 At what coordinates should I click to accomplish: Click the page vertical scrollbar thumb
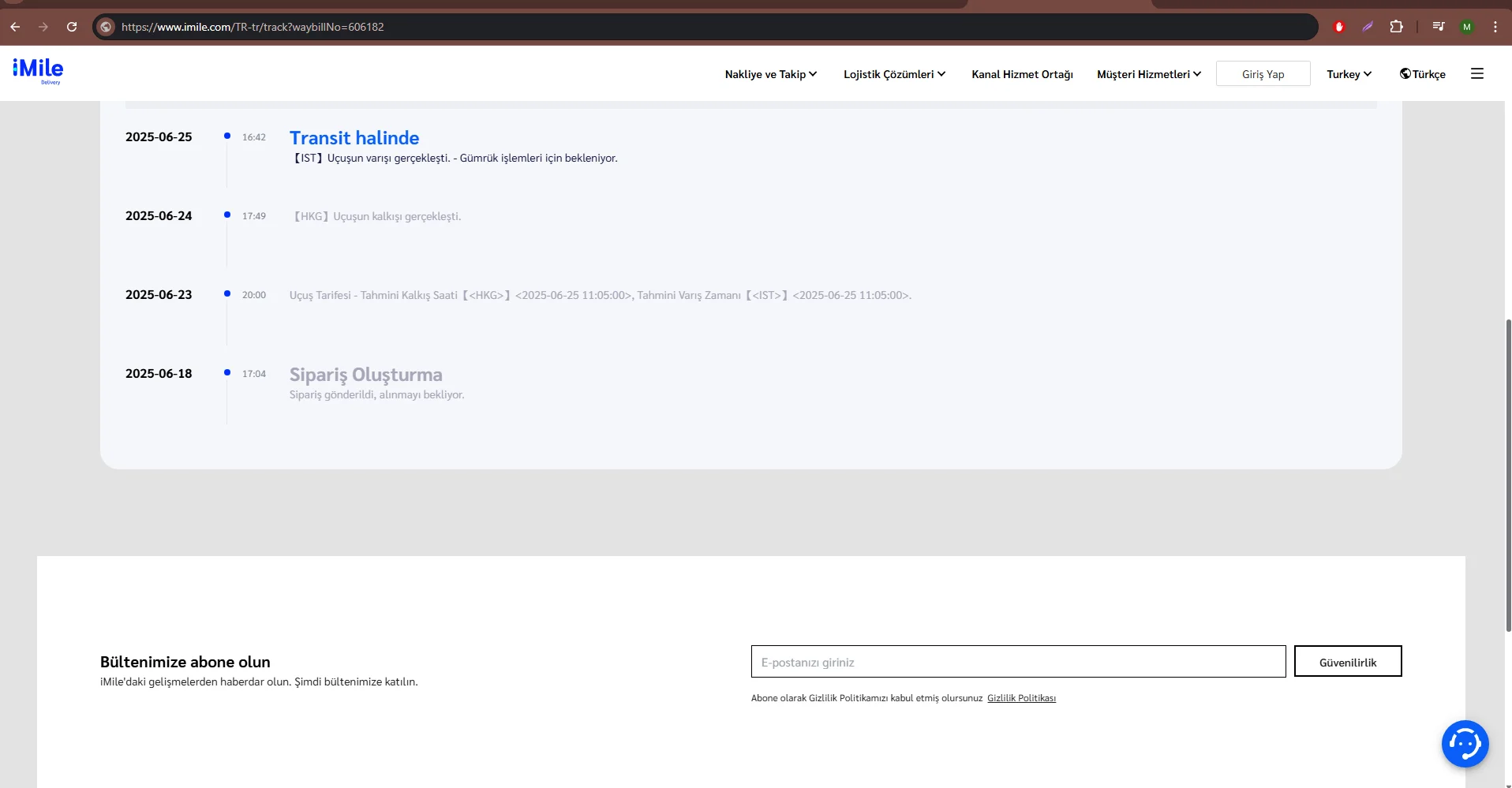click(1508, 475)
